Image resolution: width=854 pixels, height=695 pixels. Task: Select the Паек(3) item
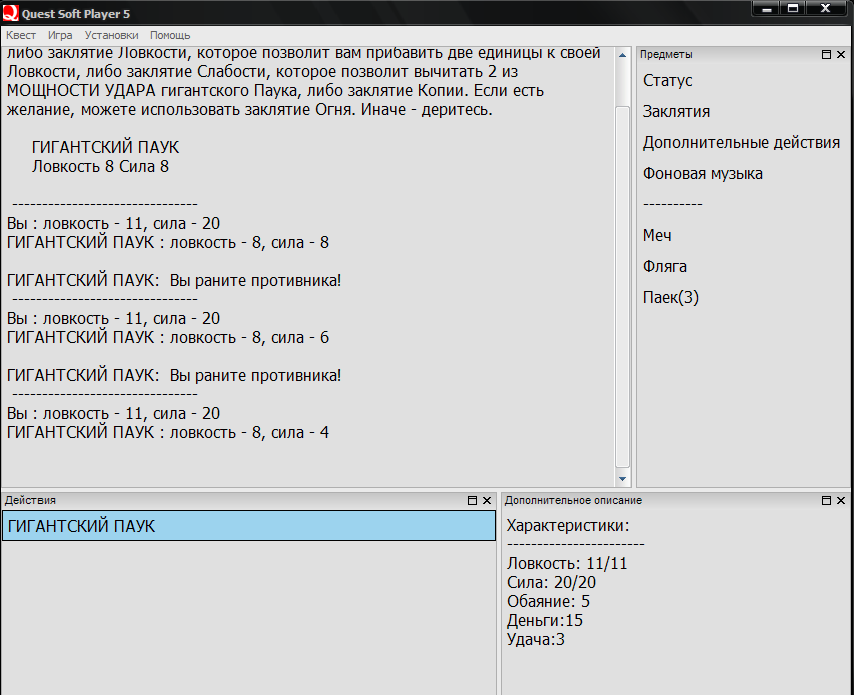670,297
